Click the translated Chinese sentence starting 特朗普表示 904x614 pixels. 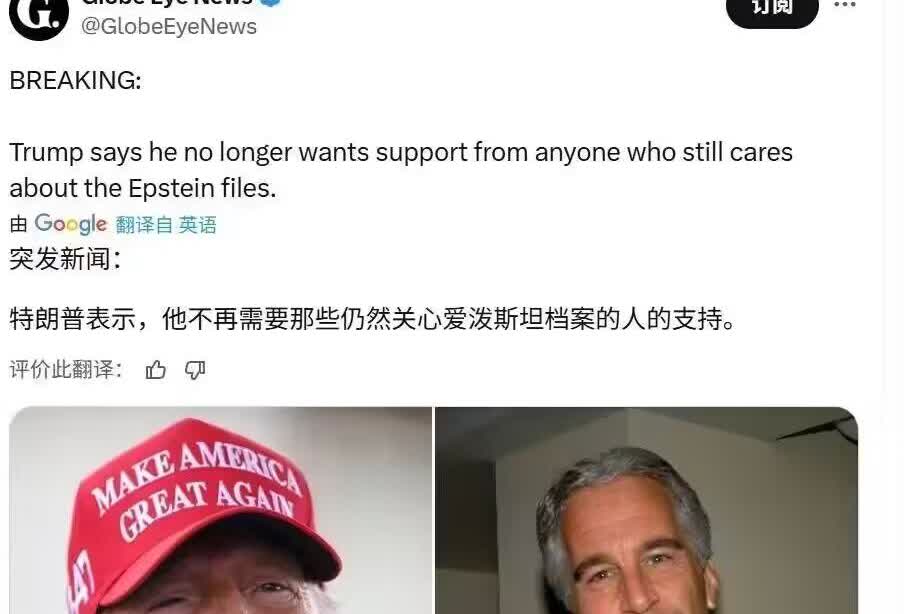pyautogui.click(x=372, y=319)
